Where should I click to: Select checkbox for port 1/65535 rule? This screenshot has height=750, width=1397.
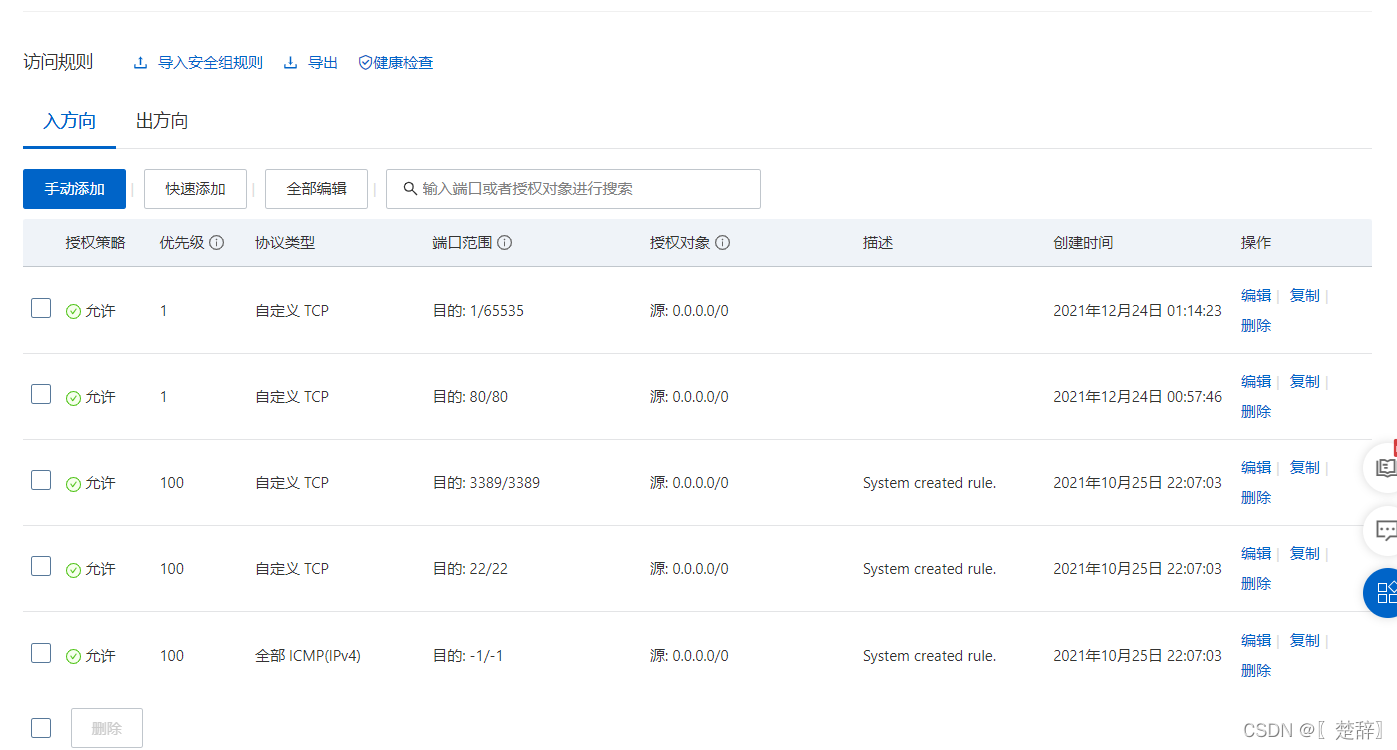point(41,308)
